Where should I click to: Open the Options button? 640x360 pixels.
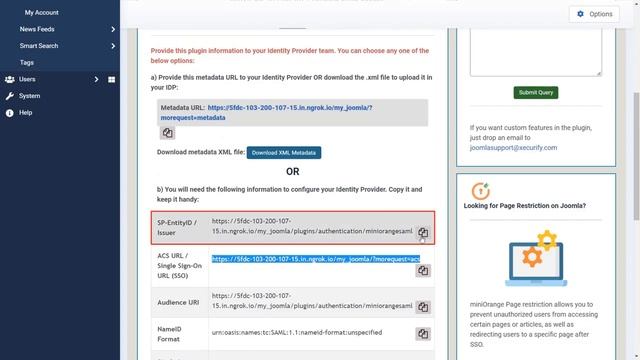594,14
